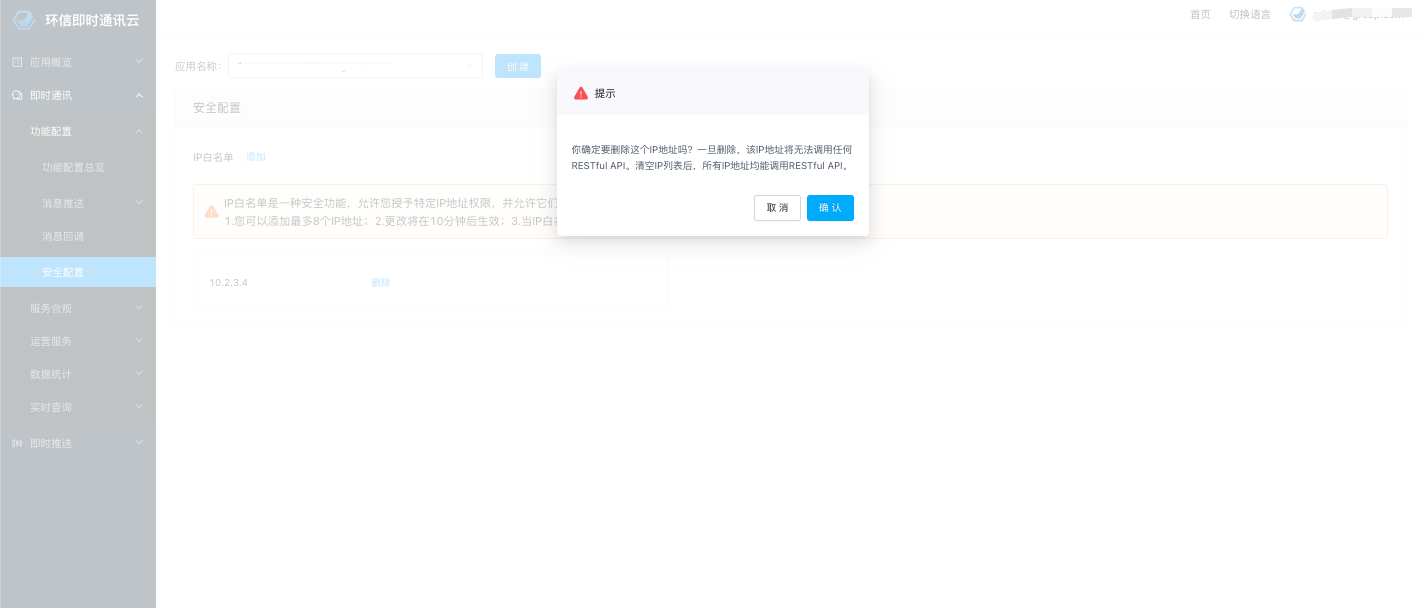Click 切换语言 in the top bar
The image size is (1424, 608).
point(1249,14)
